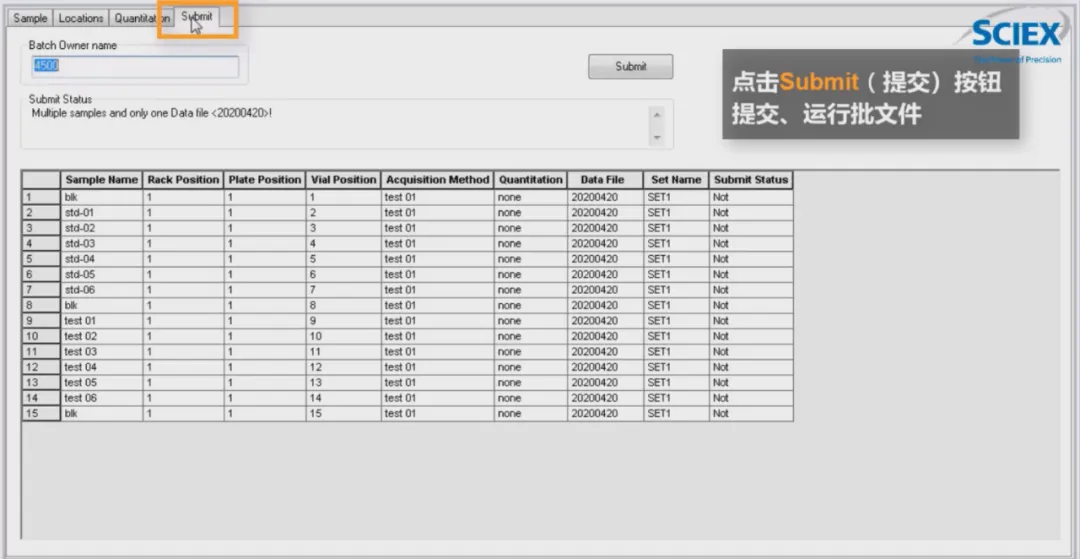Open the Locations tab
Screen dimensions: 1080x559
pyautogui.click(x=81, y=19)
